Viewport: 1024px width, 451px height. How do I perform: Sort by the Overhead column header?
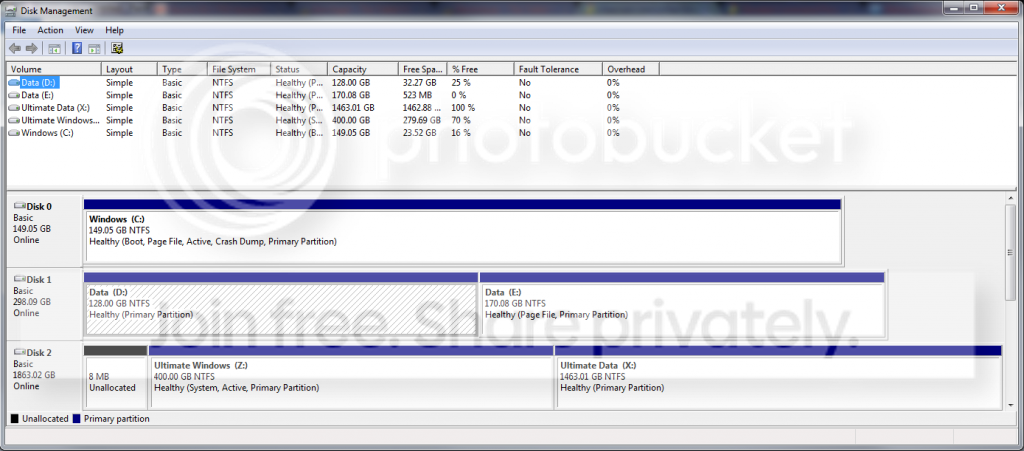coord(631,69)
